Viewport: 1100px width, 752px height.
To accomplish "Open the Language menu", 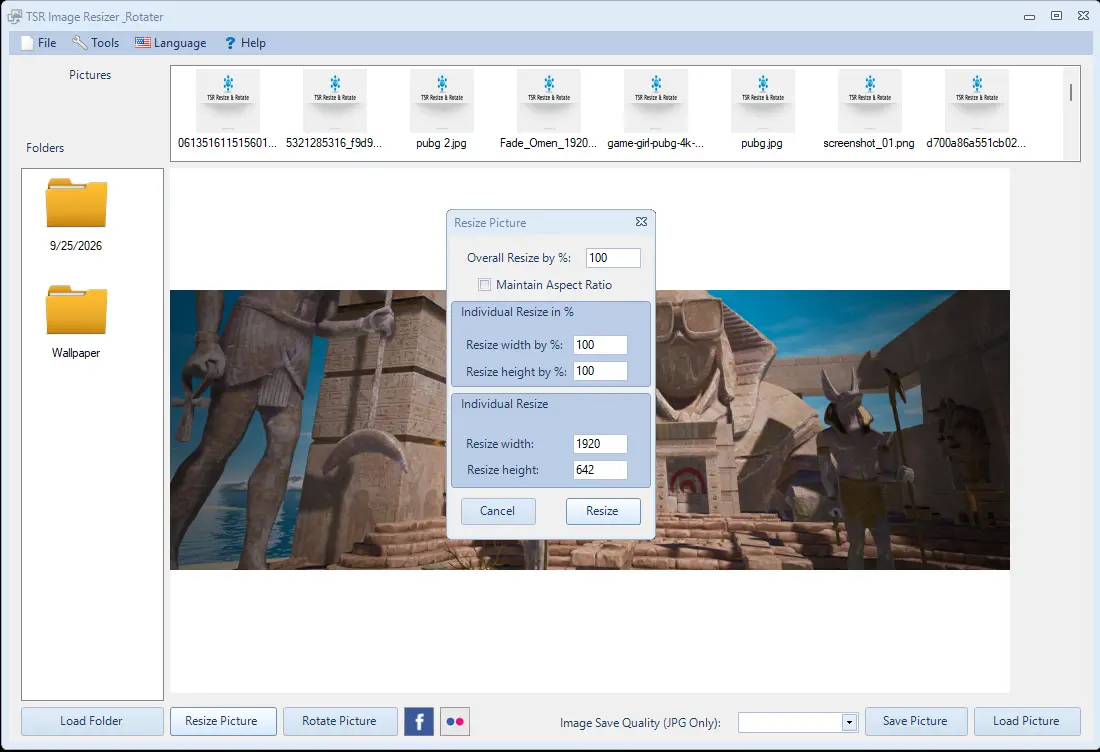I will 170,43.
